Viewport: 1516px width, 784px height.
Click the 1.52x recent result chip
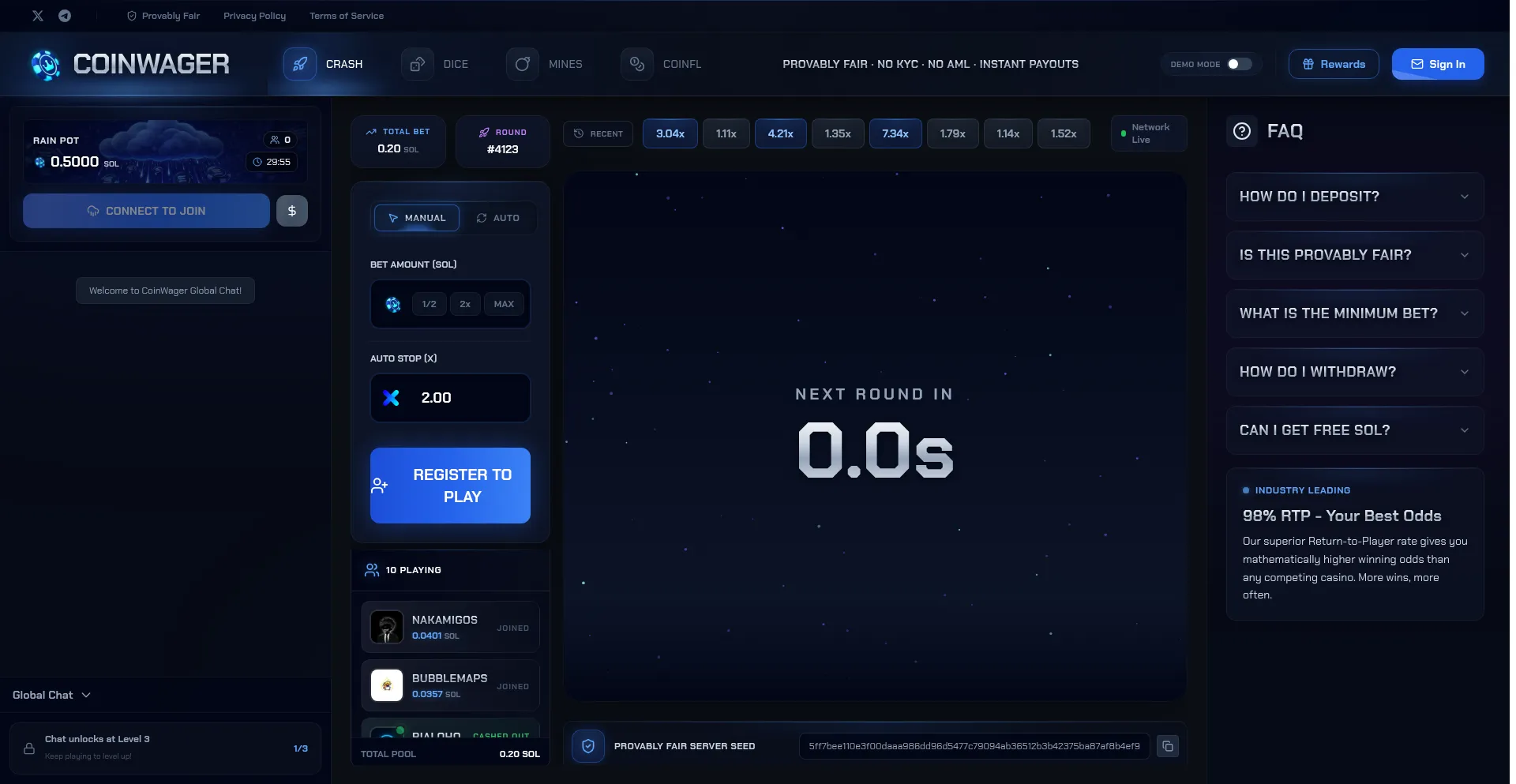tap(1064, 133)
